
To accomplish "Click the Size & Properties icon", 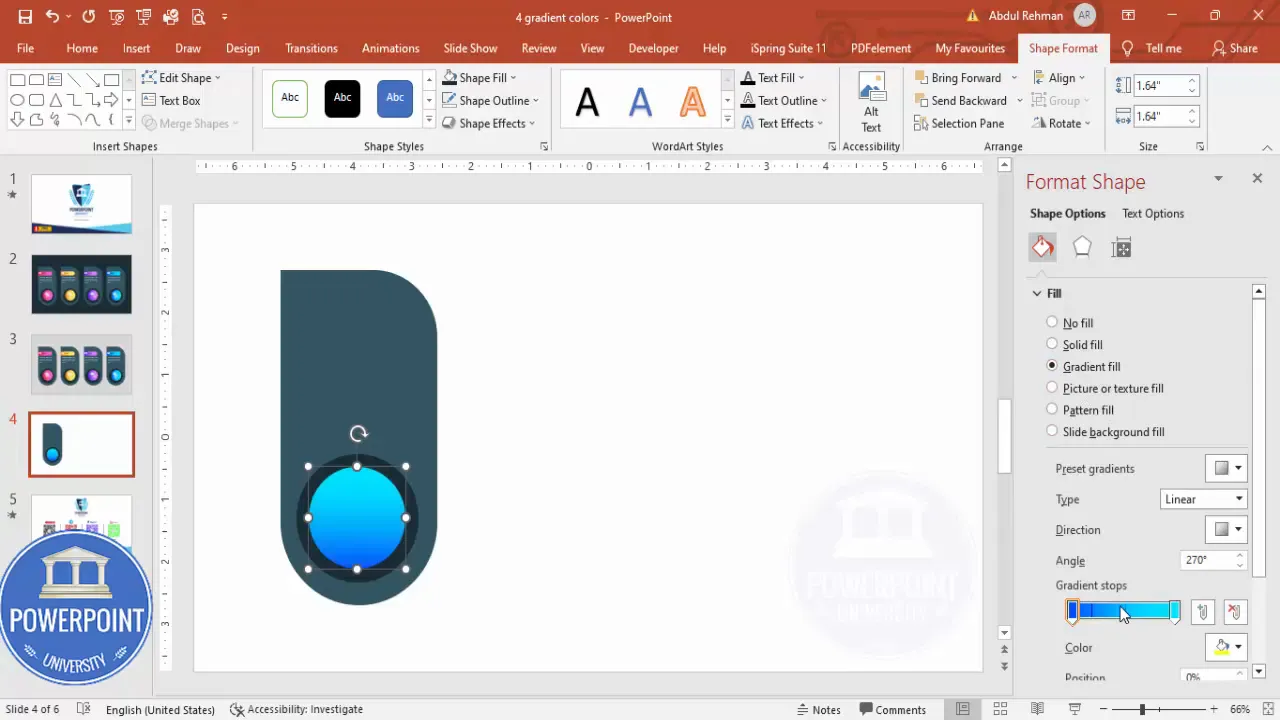I will point(1121,247).
